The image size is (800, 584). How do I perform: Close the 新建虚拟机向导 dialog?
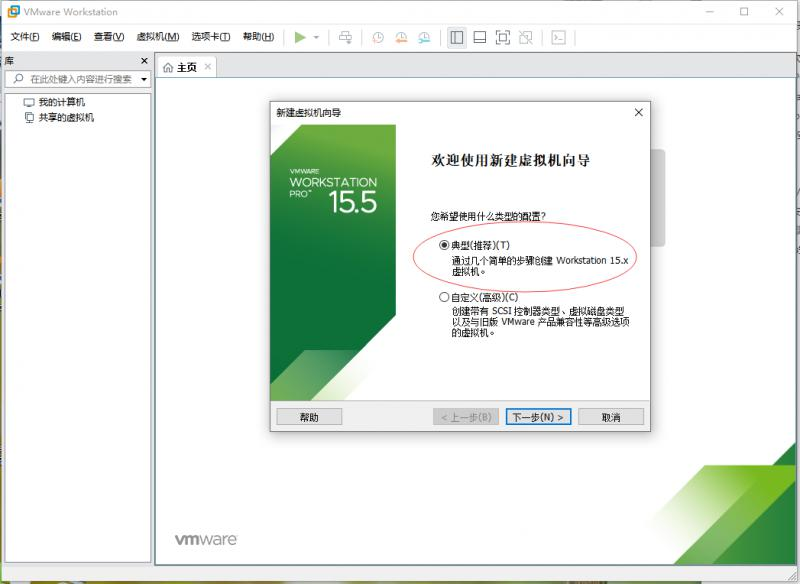[638, 112]
